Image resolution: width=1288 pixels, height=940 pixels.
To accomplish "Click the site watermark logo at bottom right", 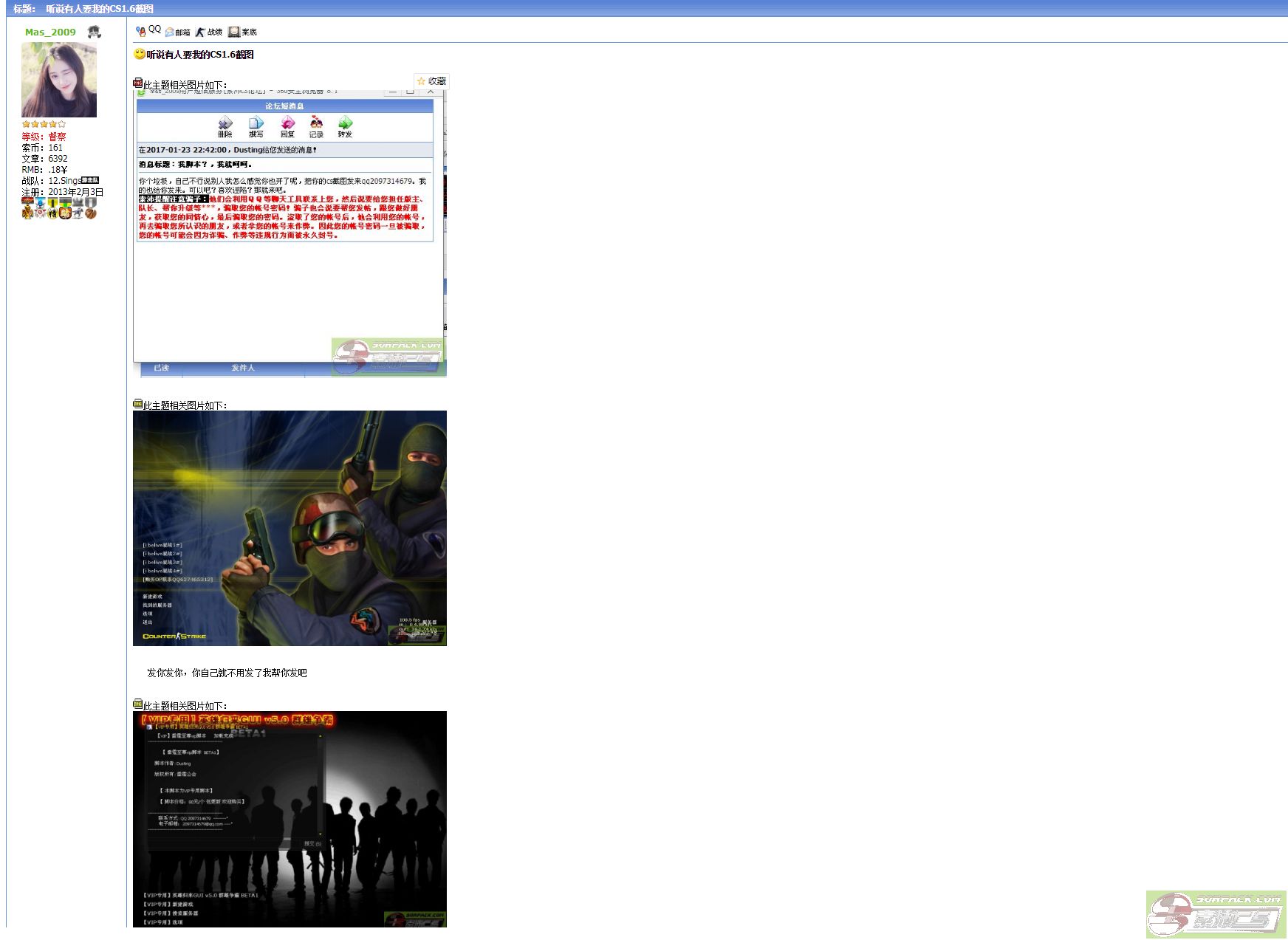I will (1216, 914).
